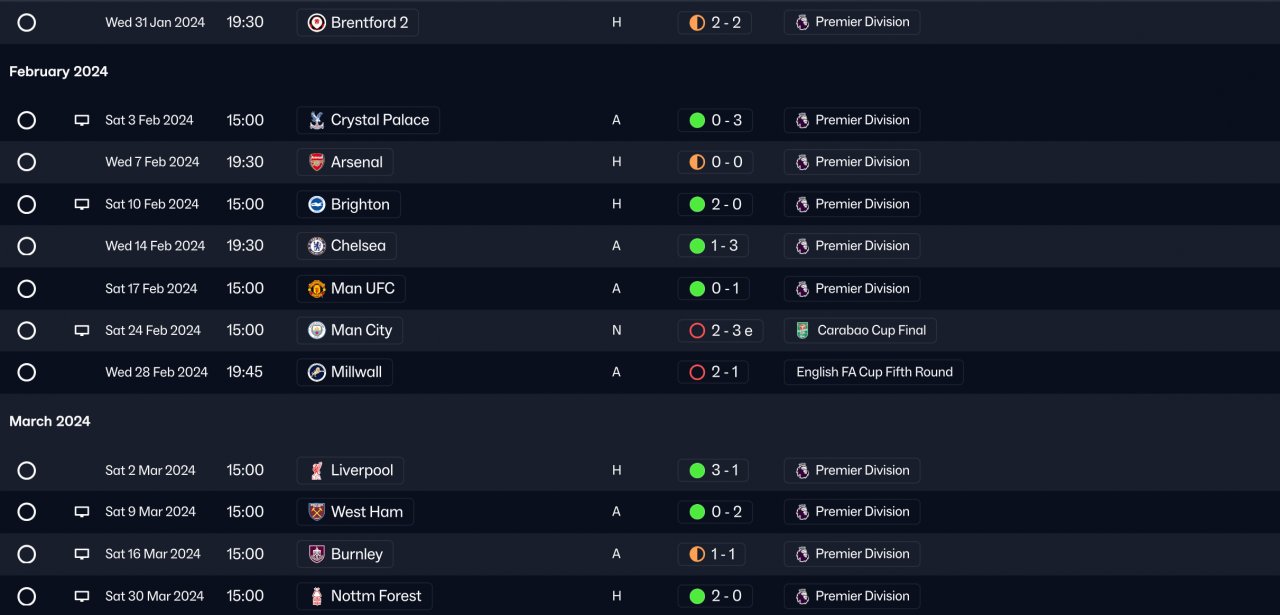The image size is (1280, 615).
Task: Click the Millwall club crest icon
Action: pyautogui.click(x=316, y=372)
